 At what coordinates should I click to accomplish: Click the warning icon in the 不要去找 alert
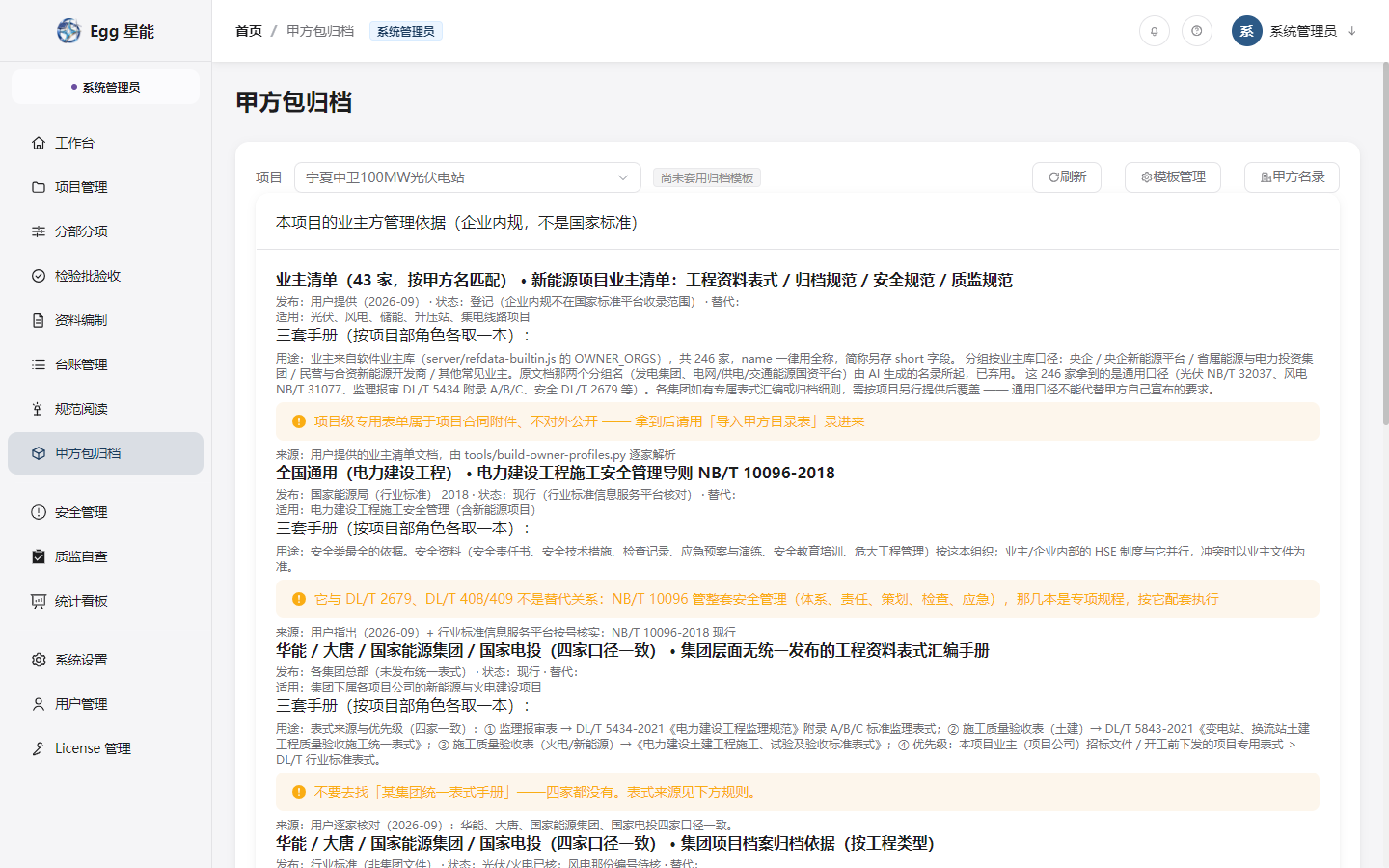coord(299,792)
